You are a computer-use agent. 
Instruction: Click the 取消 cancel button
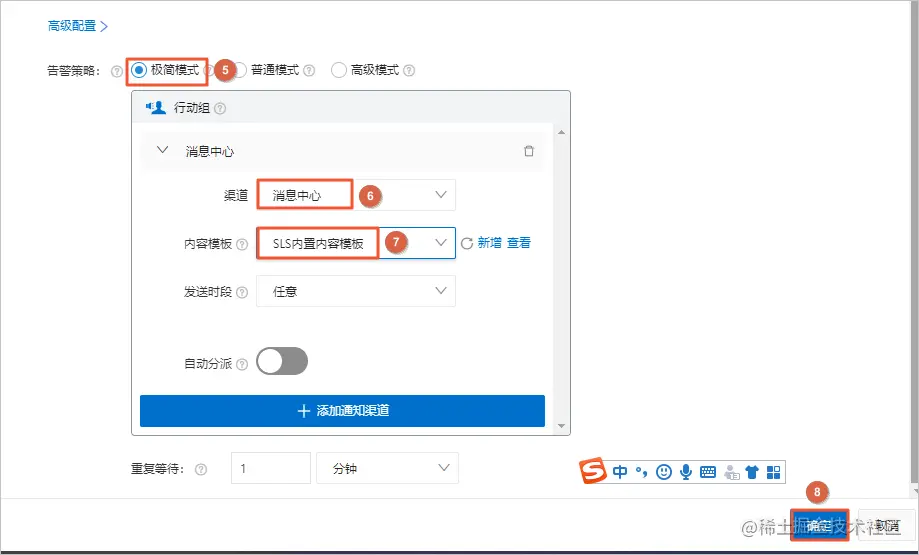click(887, 525)
